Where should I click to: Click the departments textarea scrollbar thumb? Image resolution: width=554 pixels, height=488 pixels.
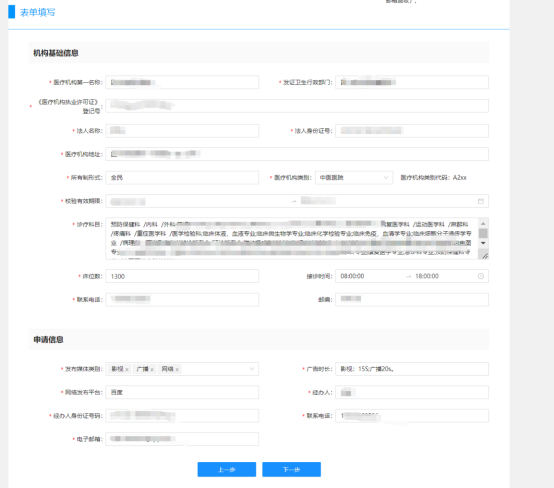[x=483, y=233]
